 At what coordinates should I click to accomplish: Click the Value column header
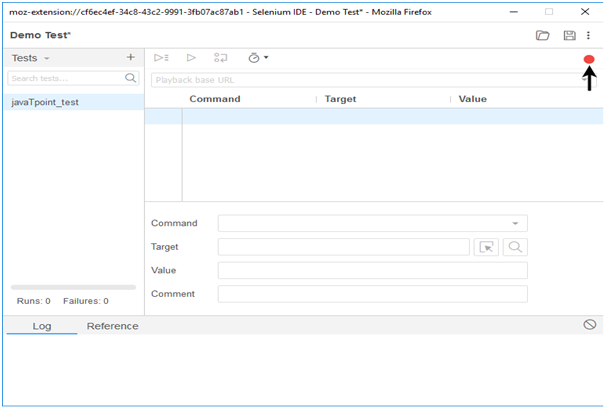click(472, 99)
